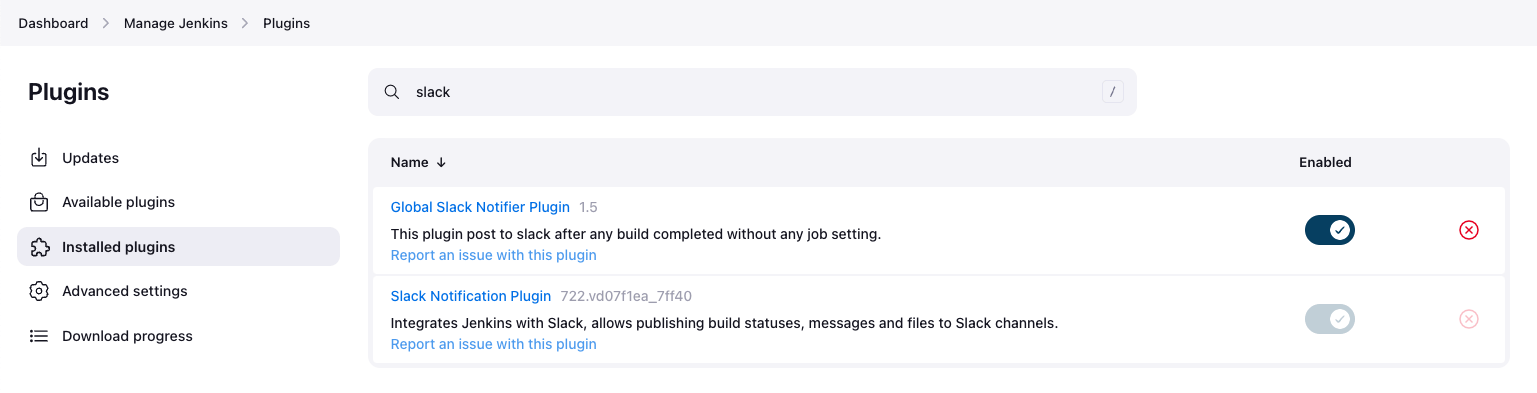This screenshot has height=393, width=1537.
Task: Click the chevron after Dashboard in breadcrumb
Action: click(x=106, y=23)
